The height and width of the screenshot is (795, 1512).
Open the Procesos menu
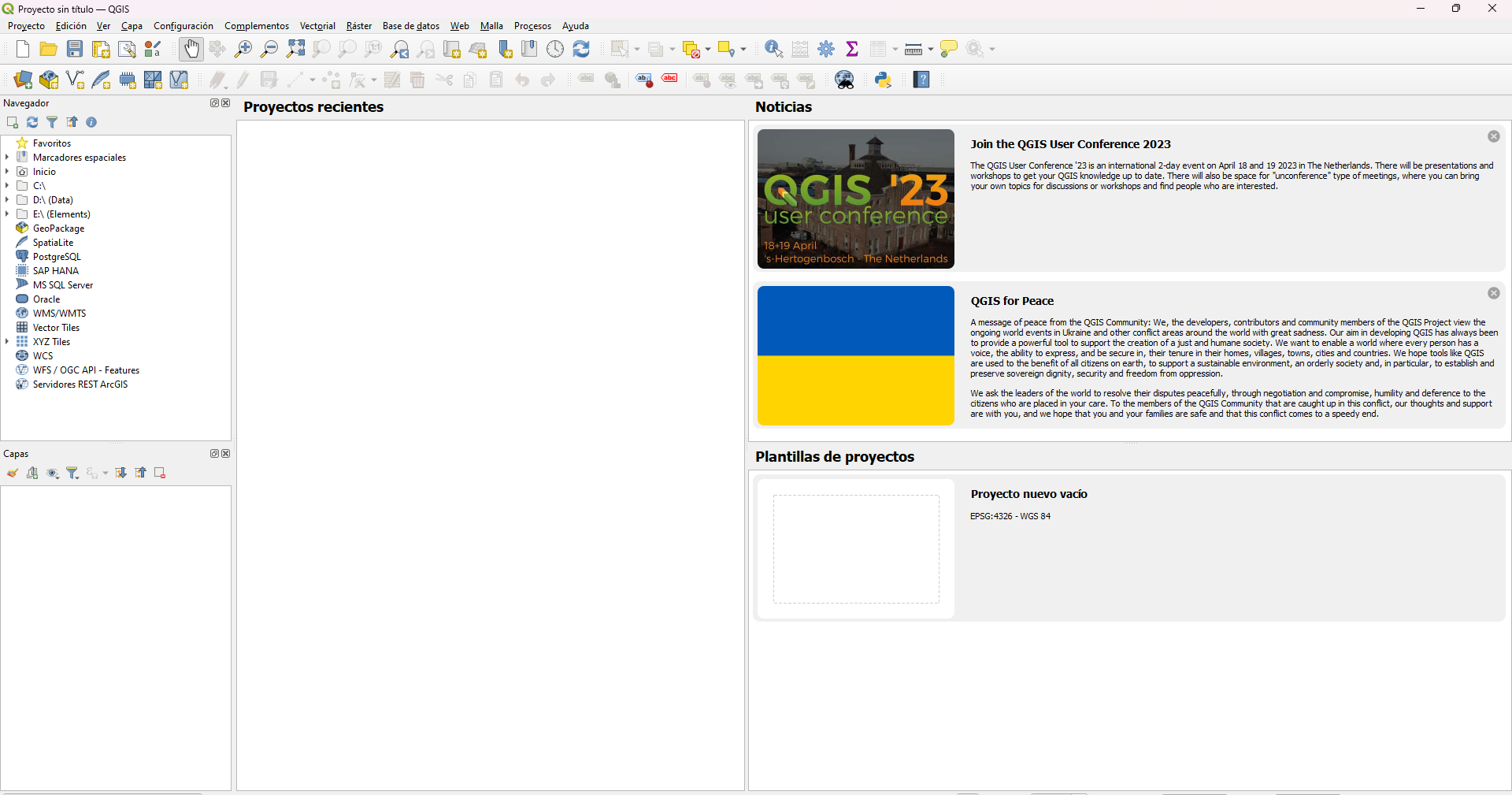(x=532, y=26)
